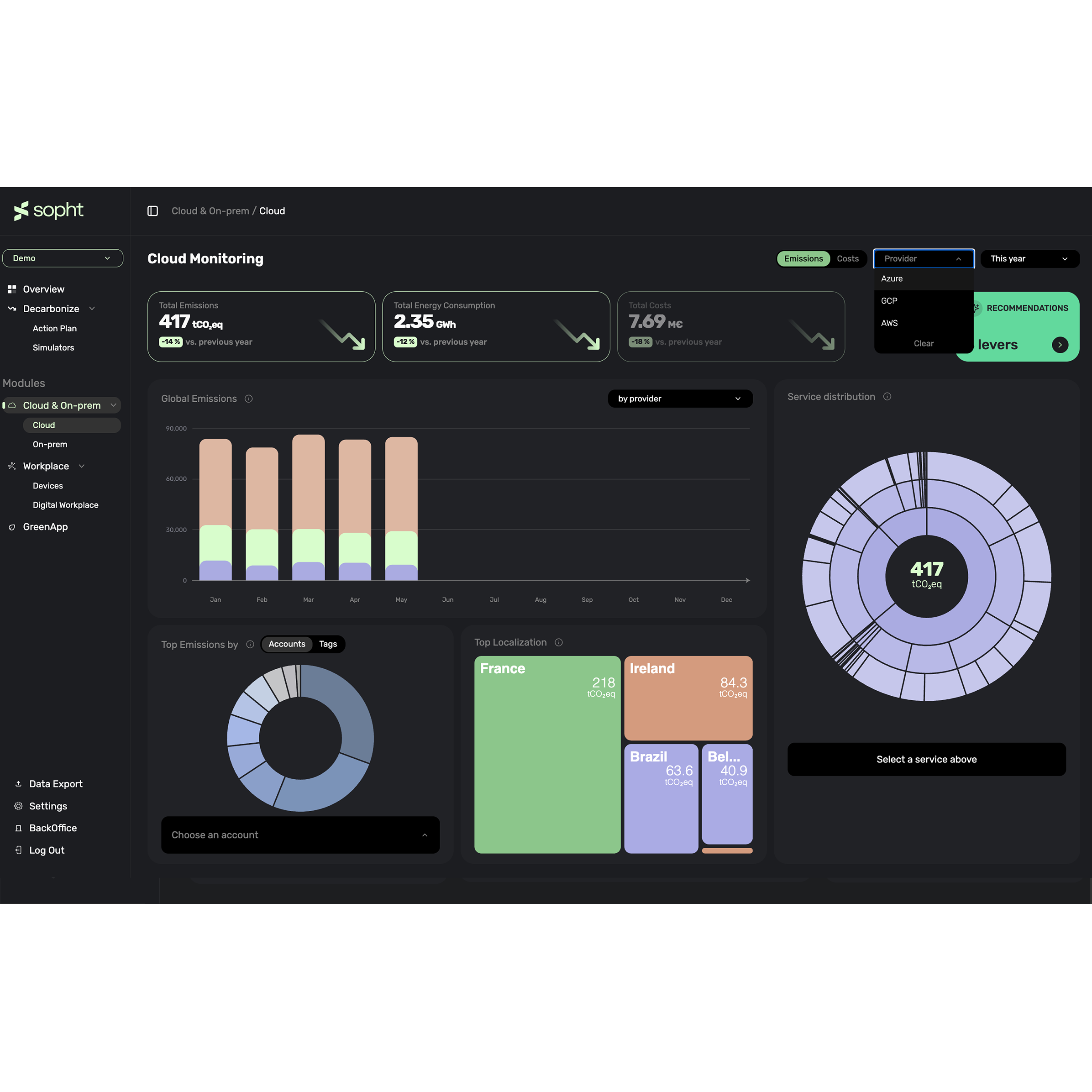
Task: Click the Settings gear icon
Action: [18, 806]
